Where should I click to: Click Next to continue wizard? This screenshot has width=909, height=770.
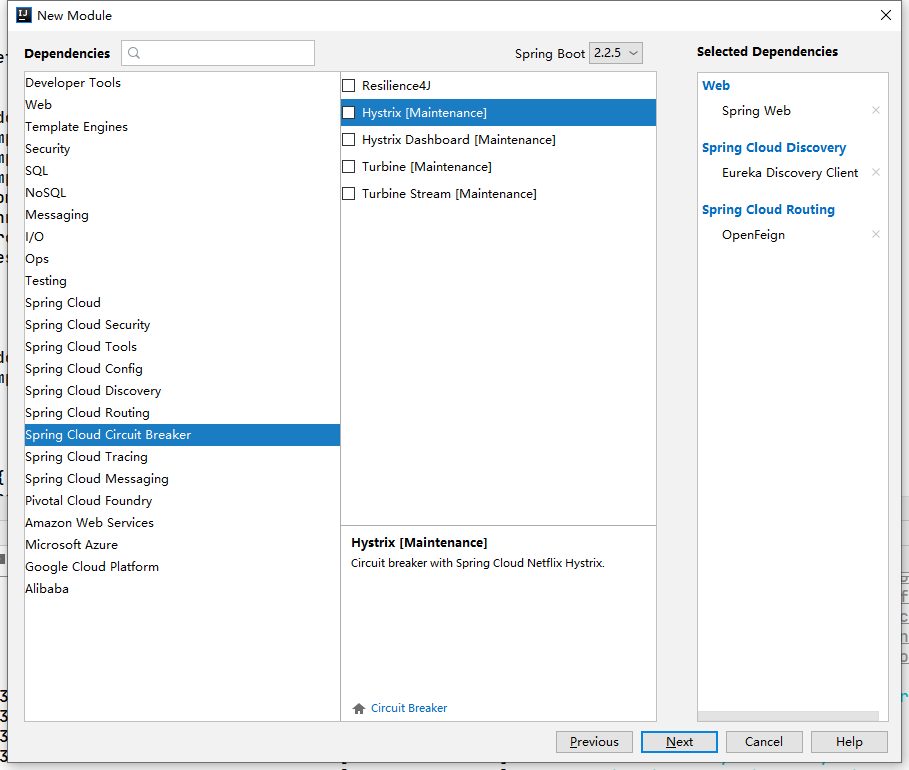(x=679, y=742)
